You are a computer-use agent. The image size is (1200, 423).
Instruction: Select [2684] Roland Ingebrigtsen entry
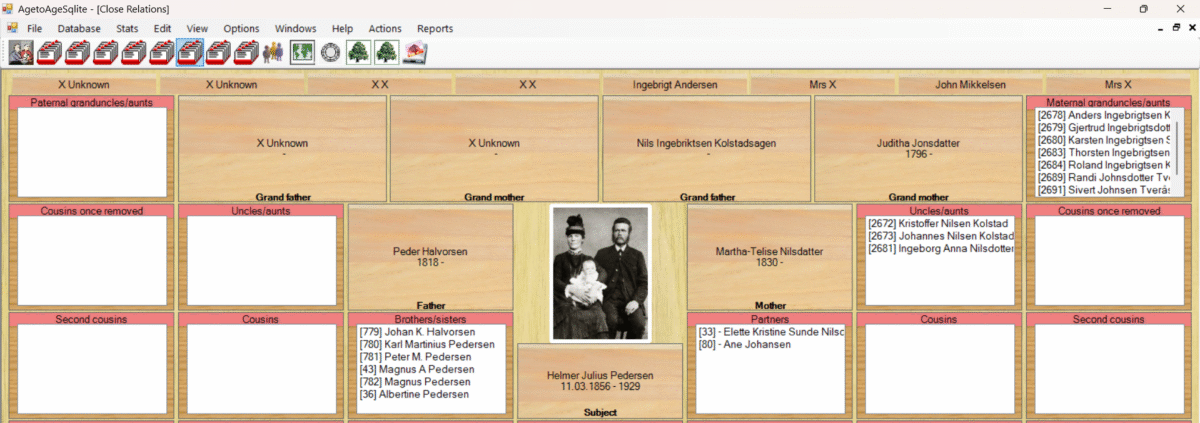click(x=1104, y=165)
